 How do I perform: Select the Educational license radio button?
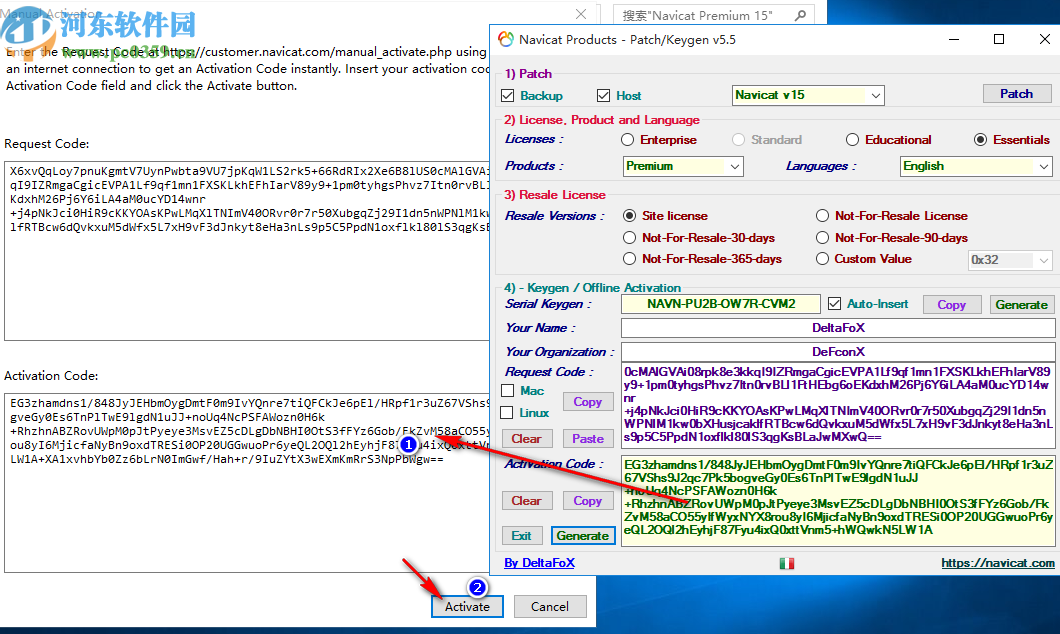click(x=852, y=139)
